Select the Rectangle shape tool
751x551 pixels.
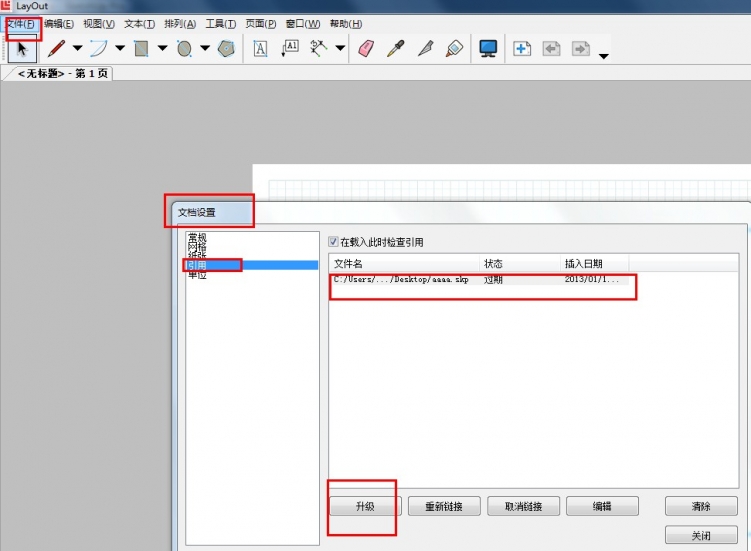(x=141, y=48)
